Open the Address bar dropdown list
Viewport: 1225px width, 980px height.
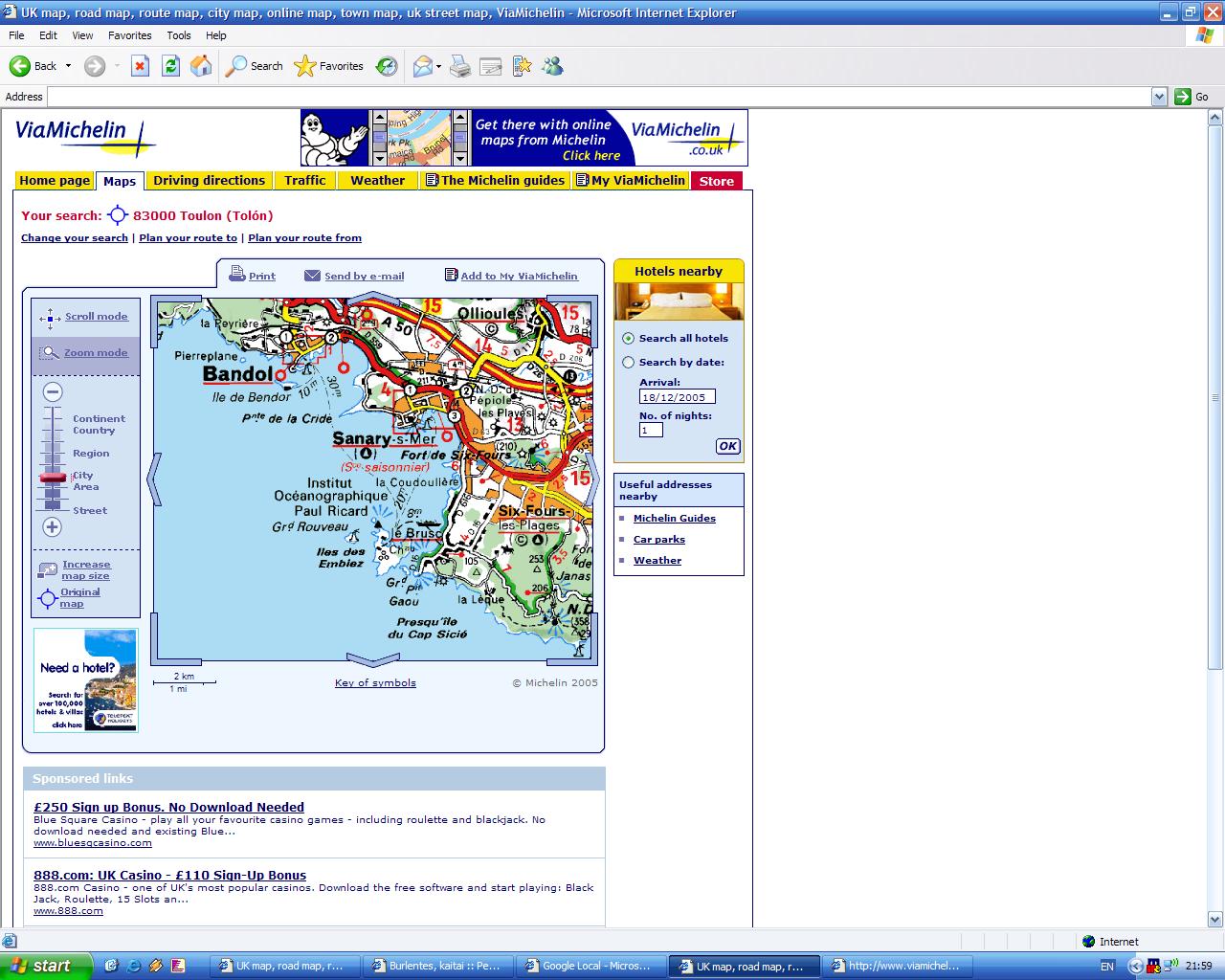(1159, 97)
